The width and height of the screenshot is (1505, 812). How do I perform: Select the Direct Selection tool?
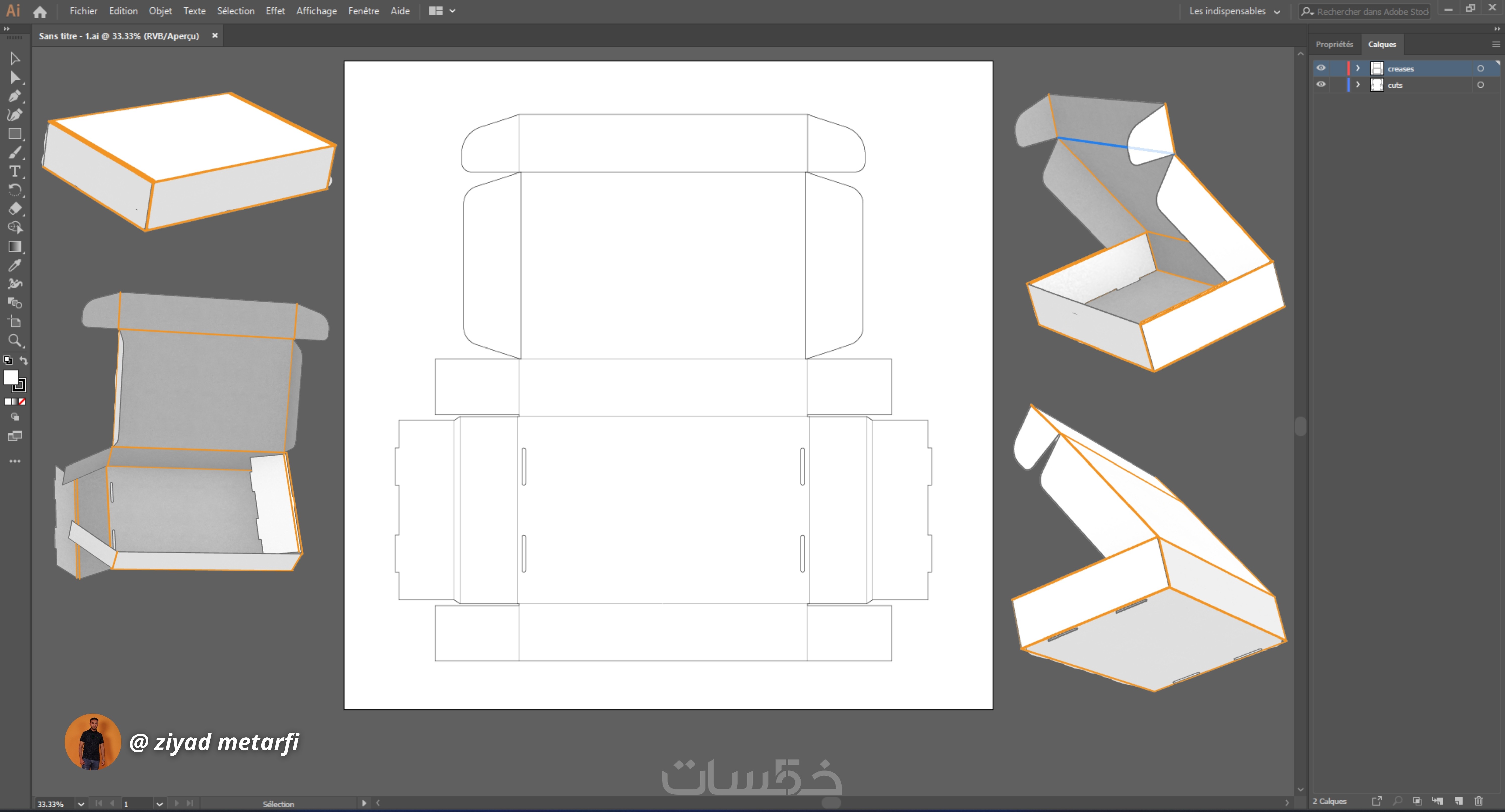coord(15,78)
